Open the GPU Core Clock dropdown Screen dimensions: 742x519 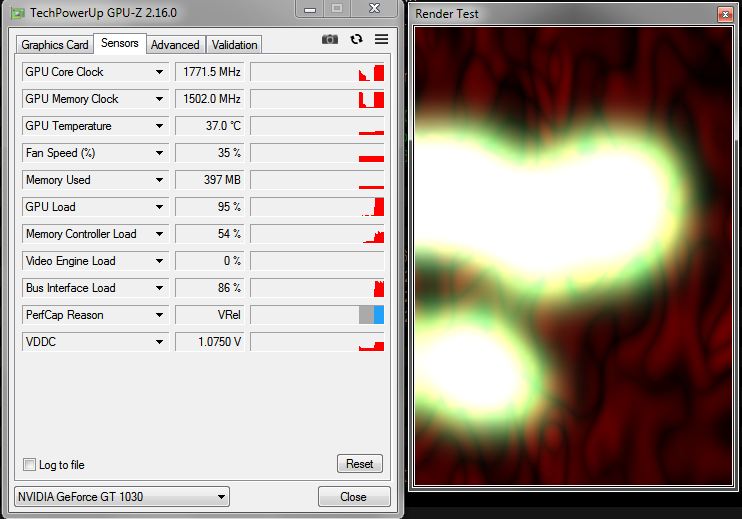click(159, 72)
